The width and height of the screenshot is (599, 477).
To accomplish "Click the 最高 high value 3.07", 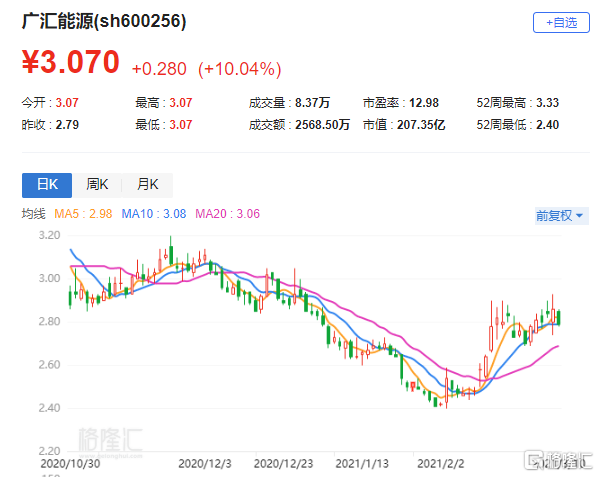I will [x=181, y=103].
